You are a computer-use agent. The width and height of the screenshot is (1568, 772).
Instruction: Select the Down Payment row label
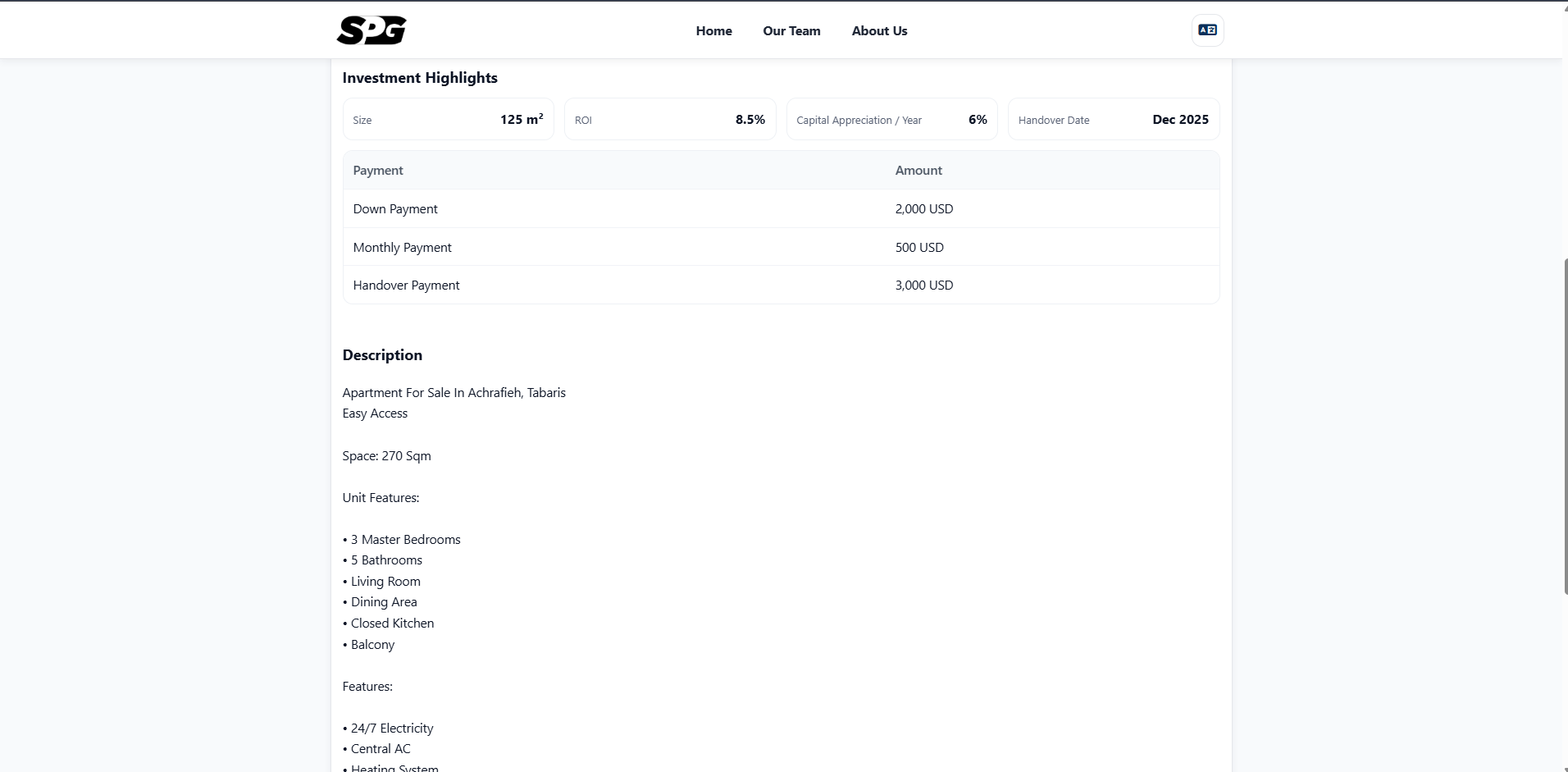point(395,209)
